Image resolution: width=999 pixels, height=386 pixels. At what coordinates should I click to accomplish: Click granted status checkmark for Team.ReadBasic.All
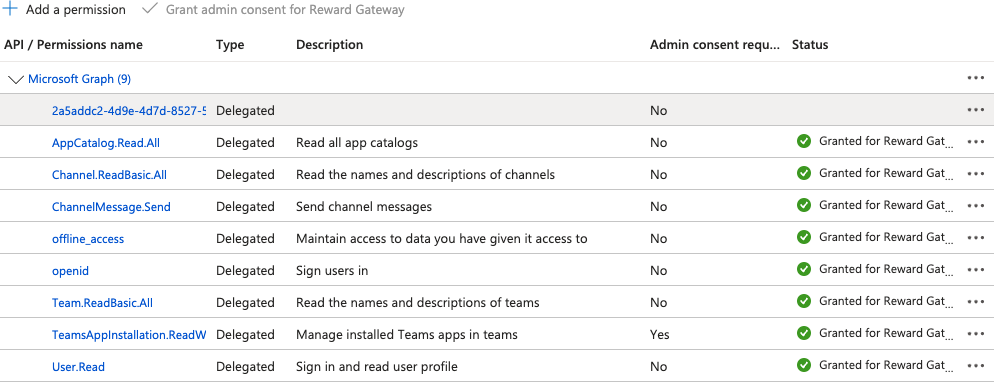(804, 301)
